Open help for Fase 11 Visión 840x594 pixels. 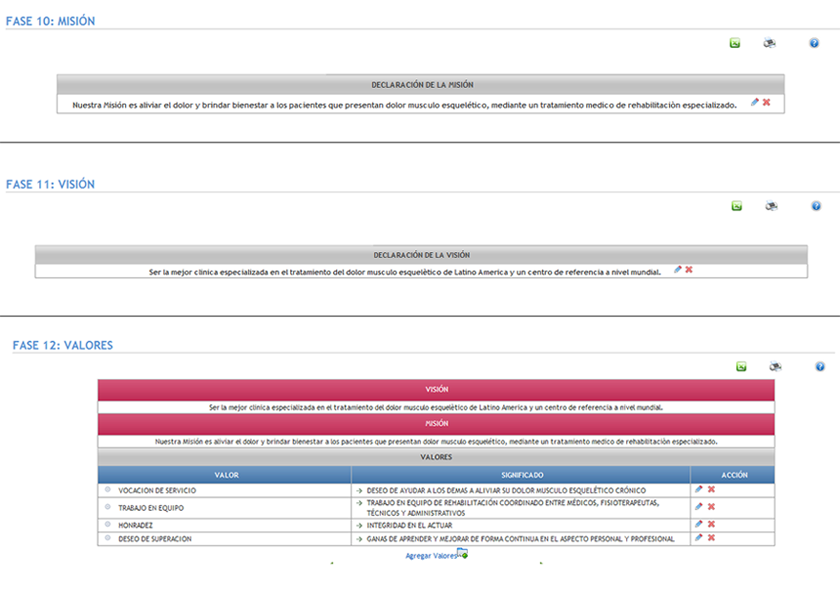814,206
